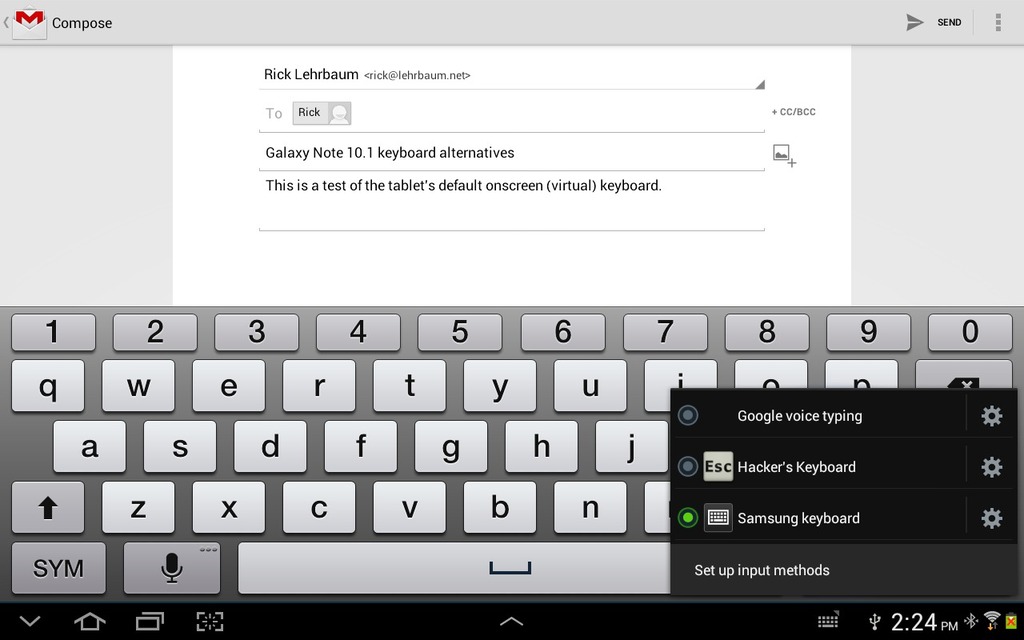Image resolution: width=1024 pixels, height=640 pixels.
Task: Expand the mini apps tray arrow
Action: [x=511, y=621]
